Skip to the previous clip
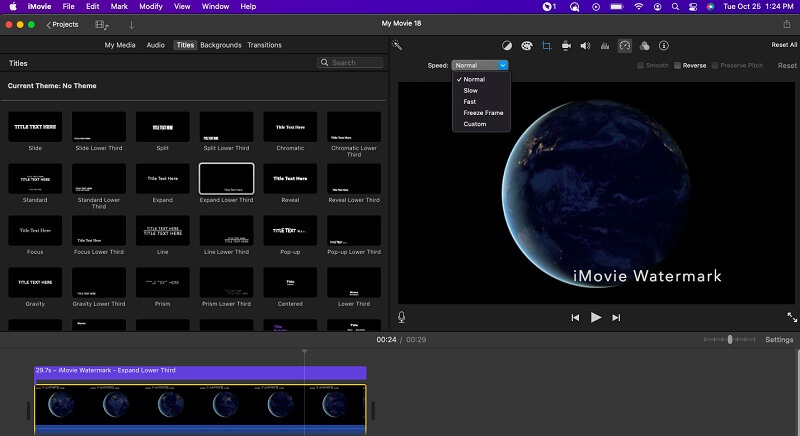 pos(575,318)
